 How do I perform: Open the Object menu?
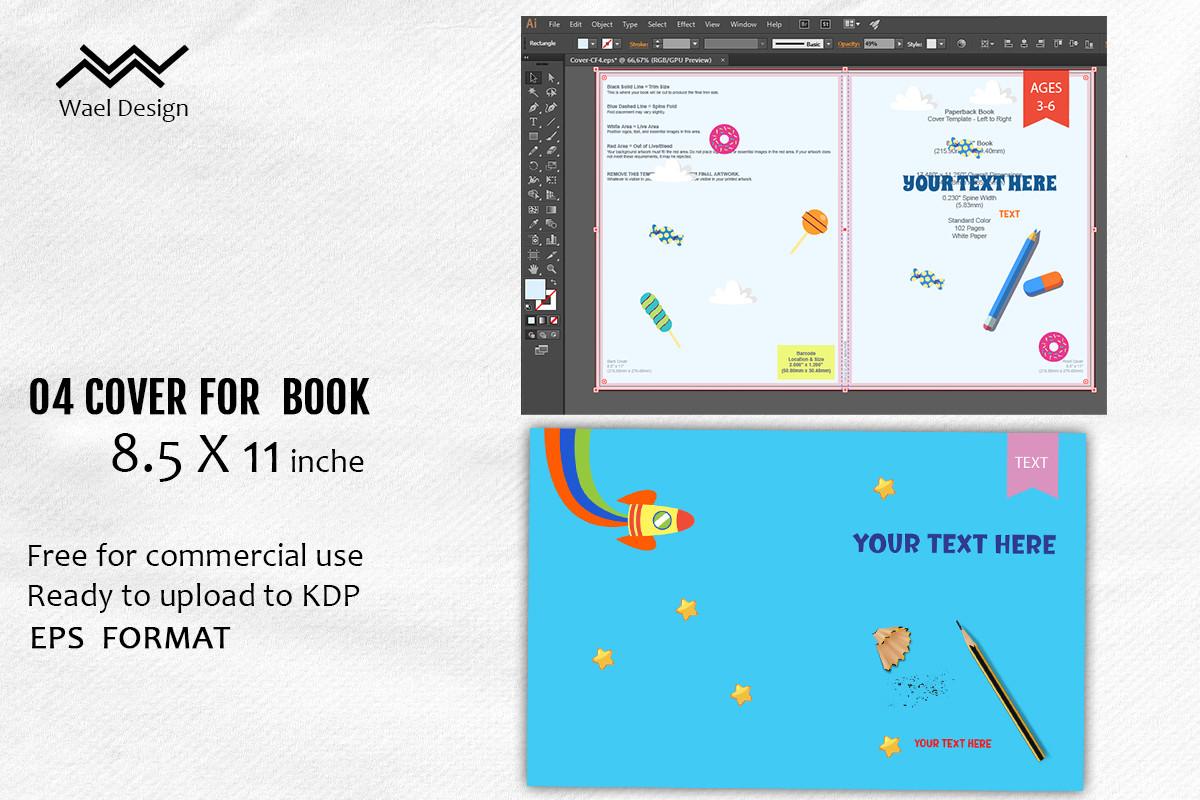point(602,24)
